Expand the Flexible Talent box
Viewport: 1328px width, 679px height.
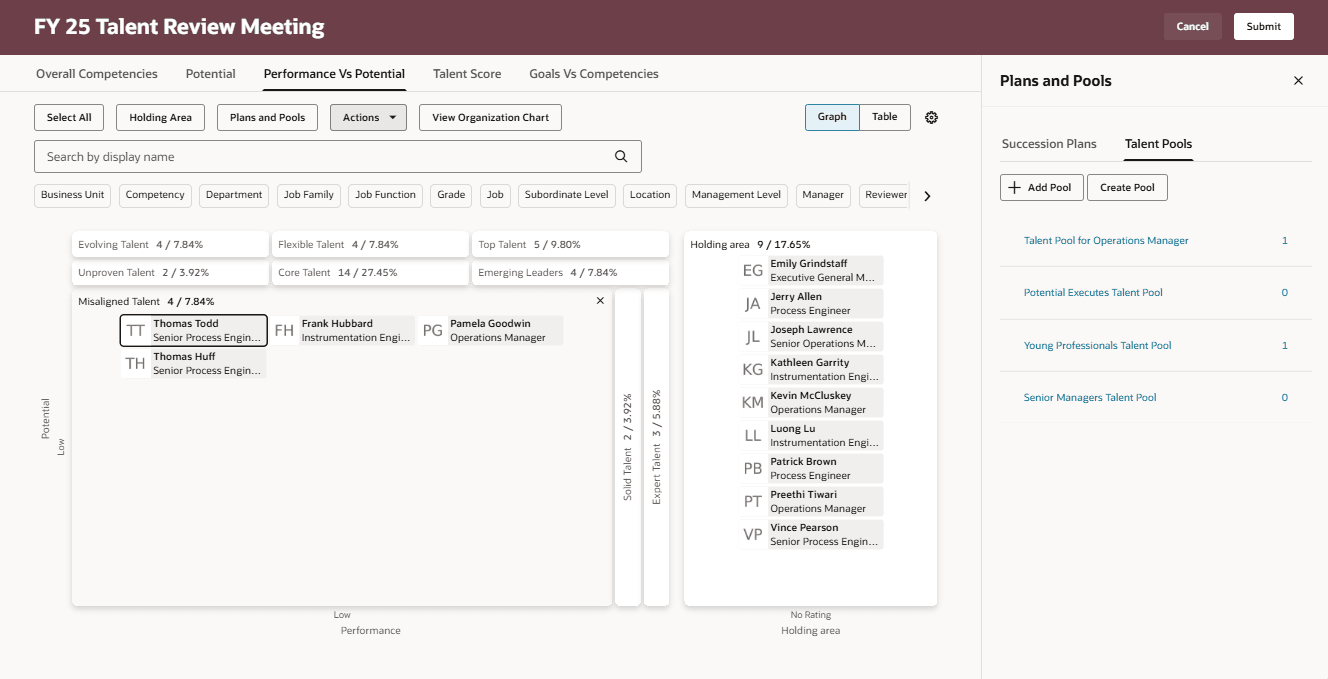click(x=370, y=244)
